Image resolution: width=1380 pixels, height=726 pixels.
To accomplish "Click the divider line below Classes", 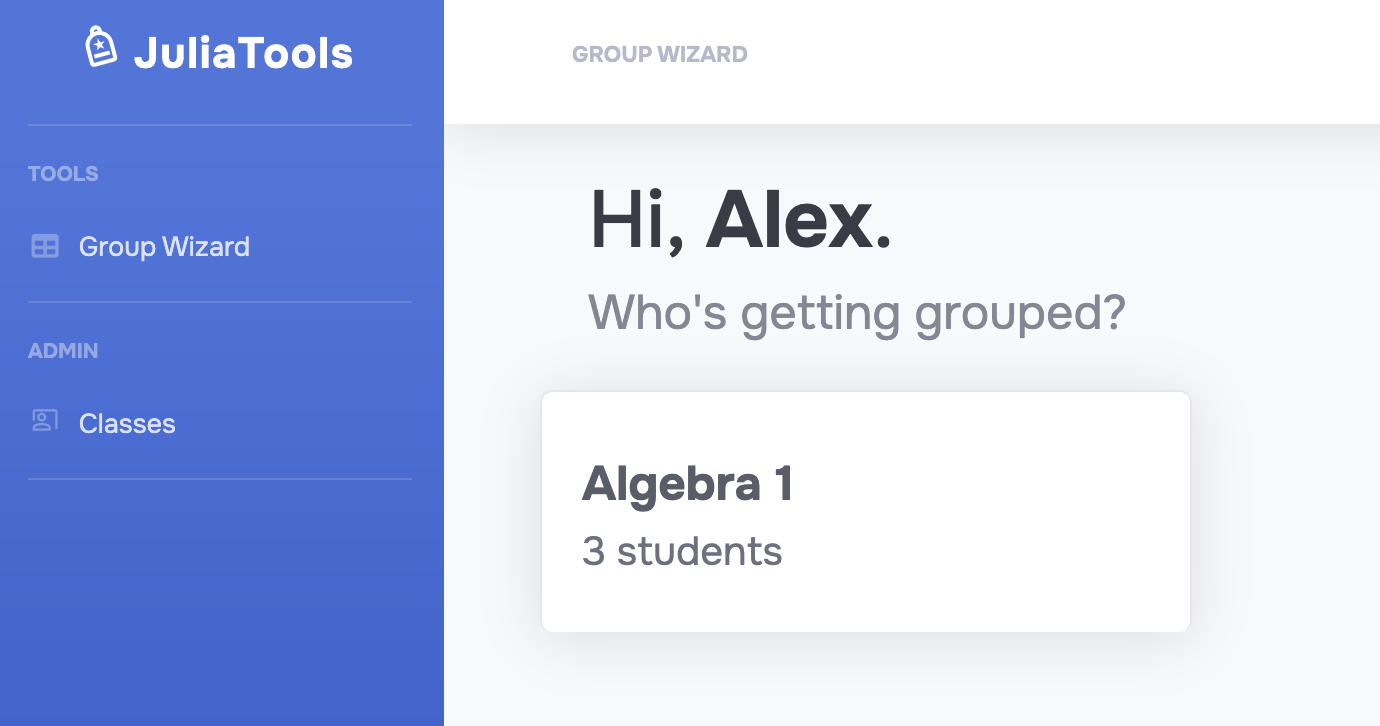I will pos(220,479).
